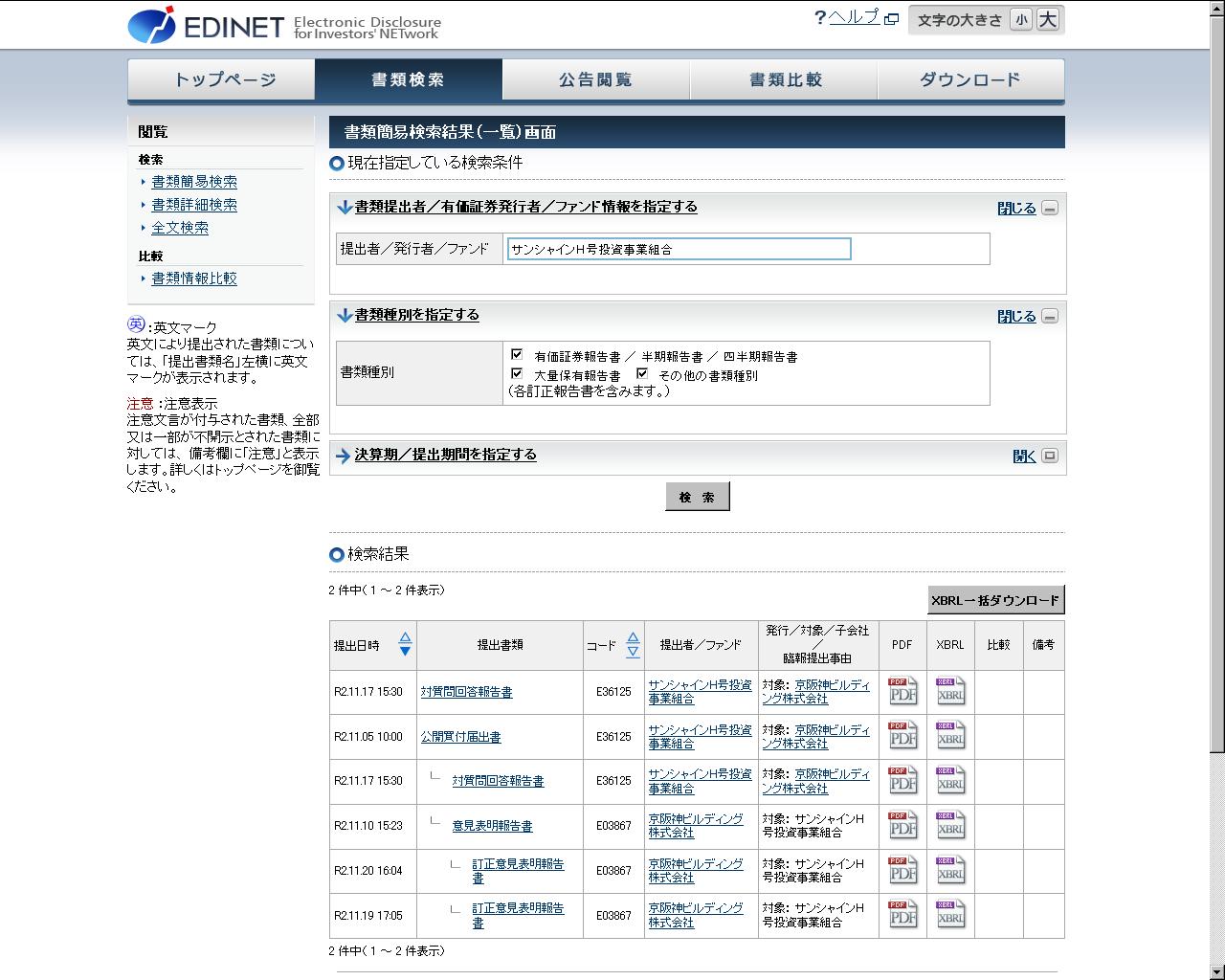Image resolution: width=1225 pixels, height=980 pixels.
Task: Click 書類提出者／有価証券発行者 section header
Action: click(525, 207)
